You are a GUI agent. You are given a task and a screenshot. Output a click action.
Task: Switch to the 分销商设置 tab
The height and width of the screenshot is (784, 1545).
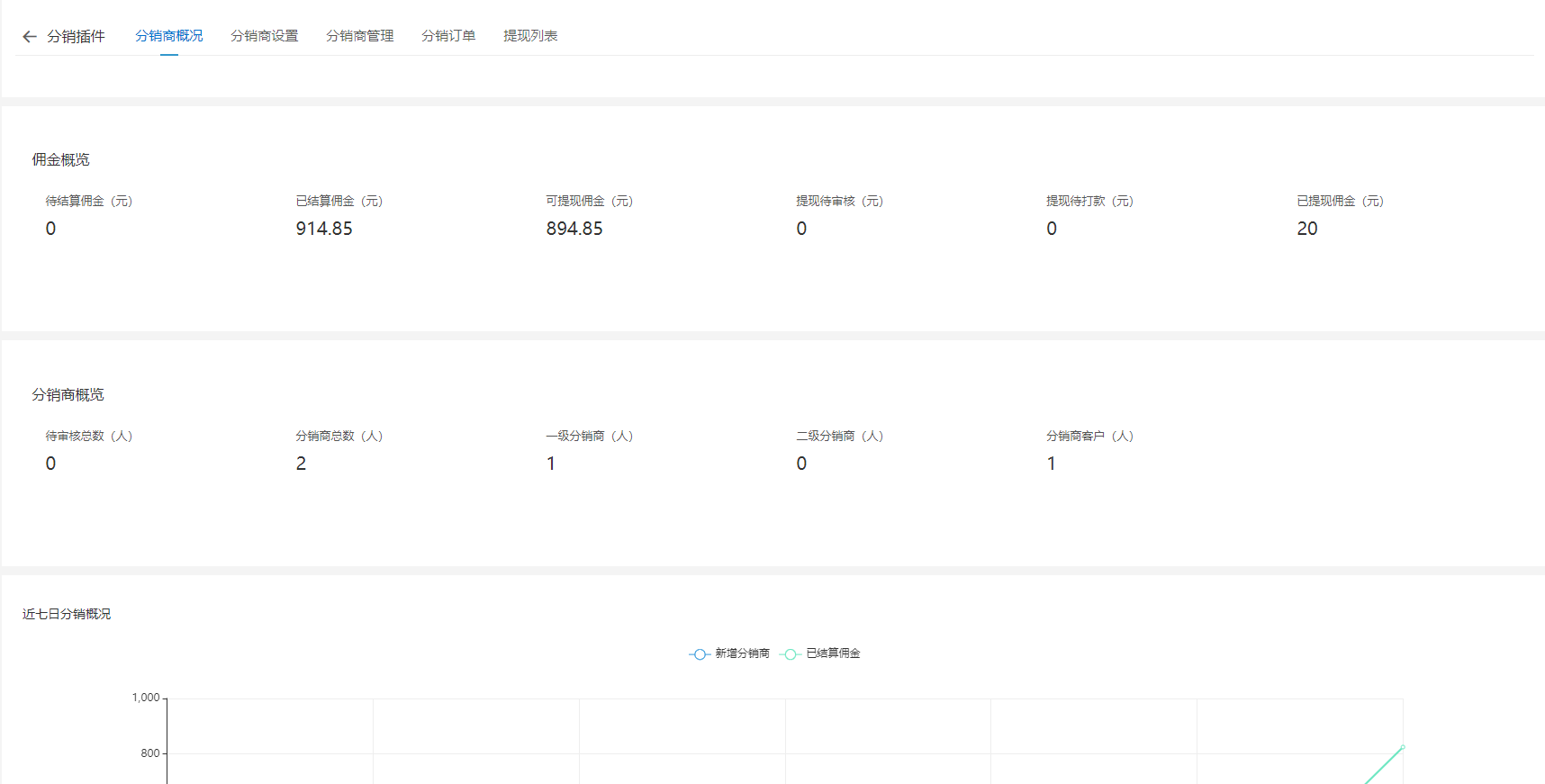tap(265, 36)
